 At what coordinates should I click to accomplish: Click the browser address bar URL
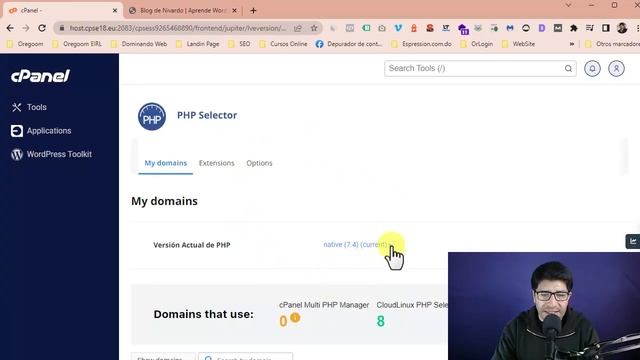click(178, 28)
